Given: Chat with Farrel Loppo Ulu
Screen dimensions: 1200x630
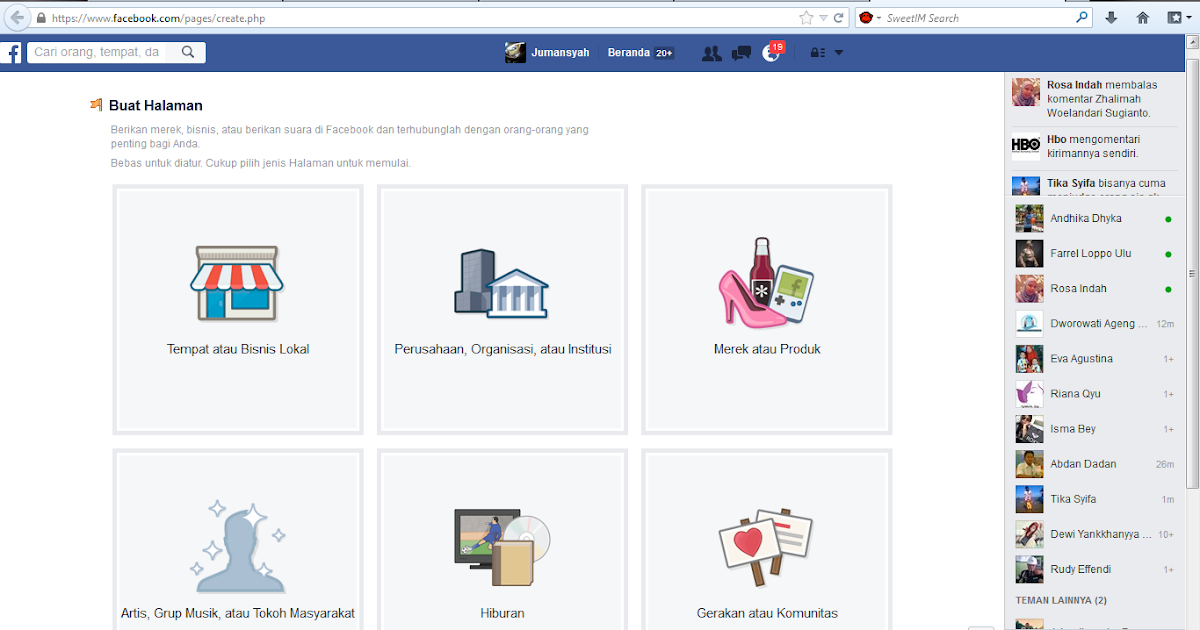Looking at the screenshot, I should point(1094,254).
